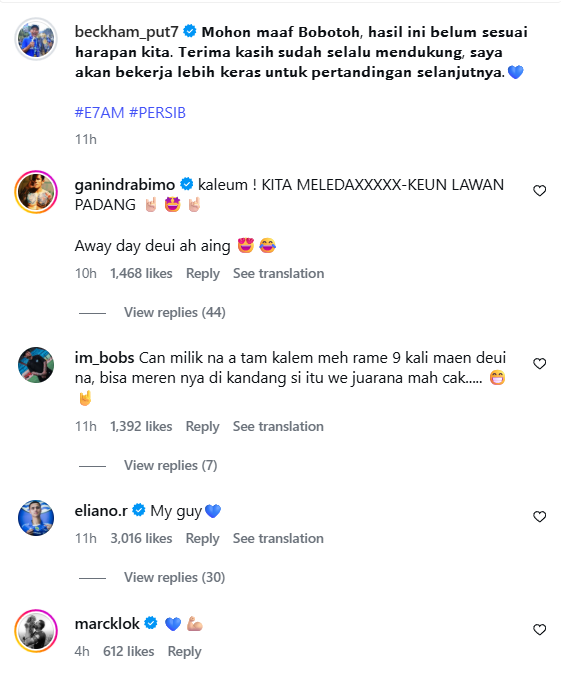The height and width of the screenshot is (673, 561).
Task: Reply to marcklok's comment
Action: [x=184, y=652]
